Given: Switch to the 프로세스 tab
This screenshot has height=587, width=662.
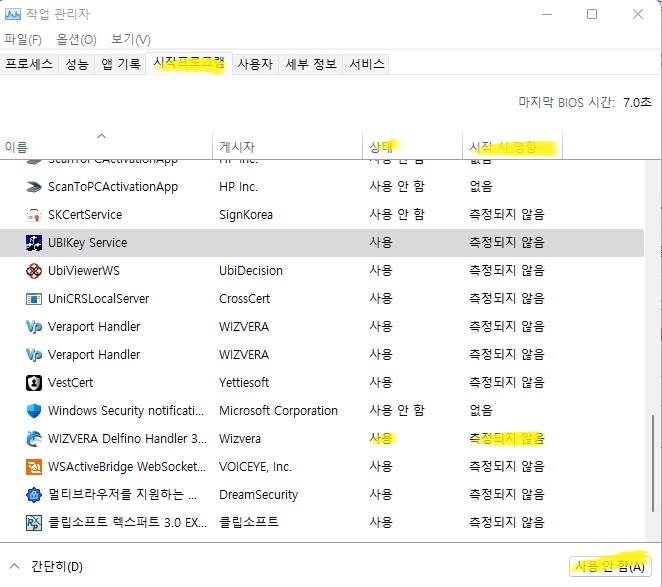Looking at the screenshot, I should tap(29, 64).
